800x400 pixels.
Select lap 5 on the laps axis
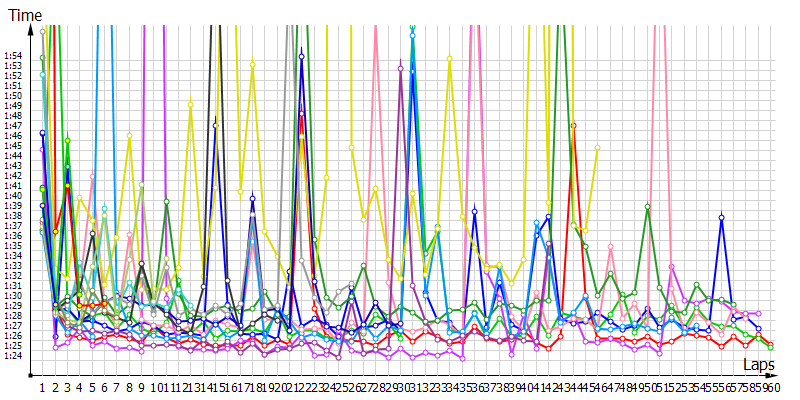point(92,386)
